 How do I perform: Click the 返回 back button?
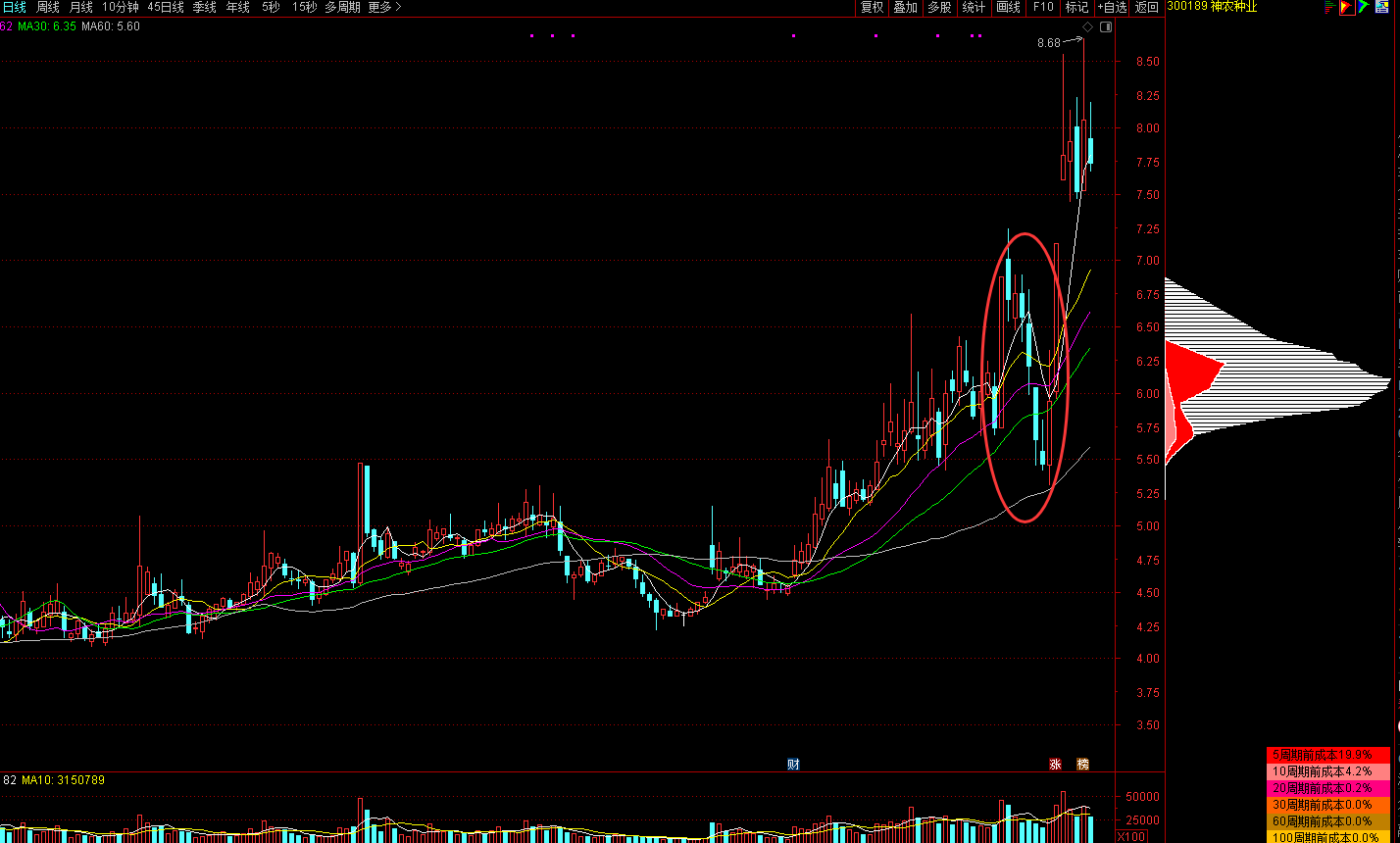[1146, 7]
